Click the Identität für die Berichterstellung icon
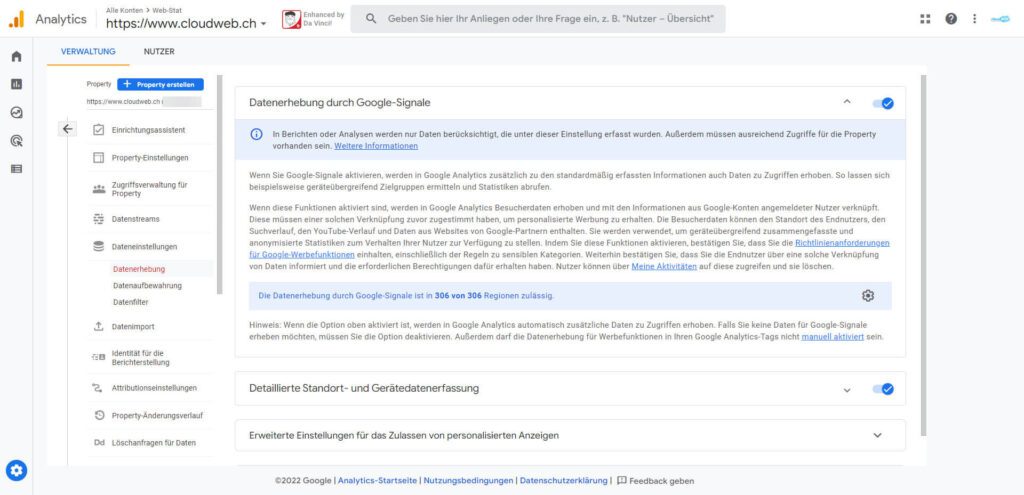1024x495 pixels. pyautogui.click(x=99, y=357)
